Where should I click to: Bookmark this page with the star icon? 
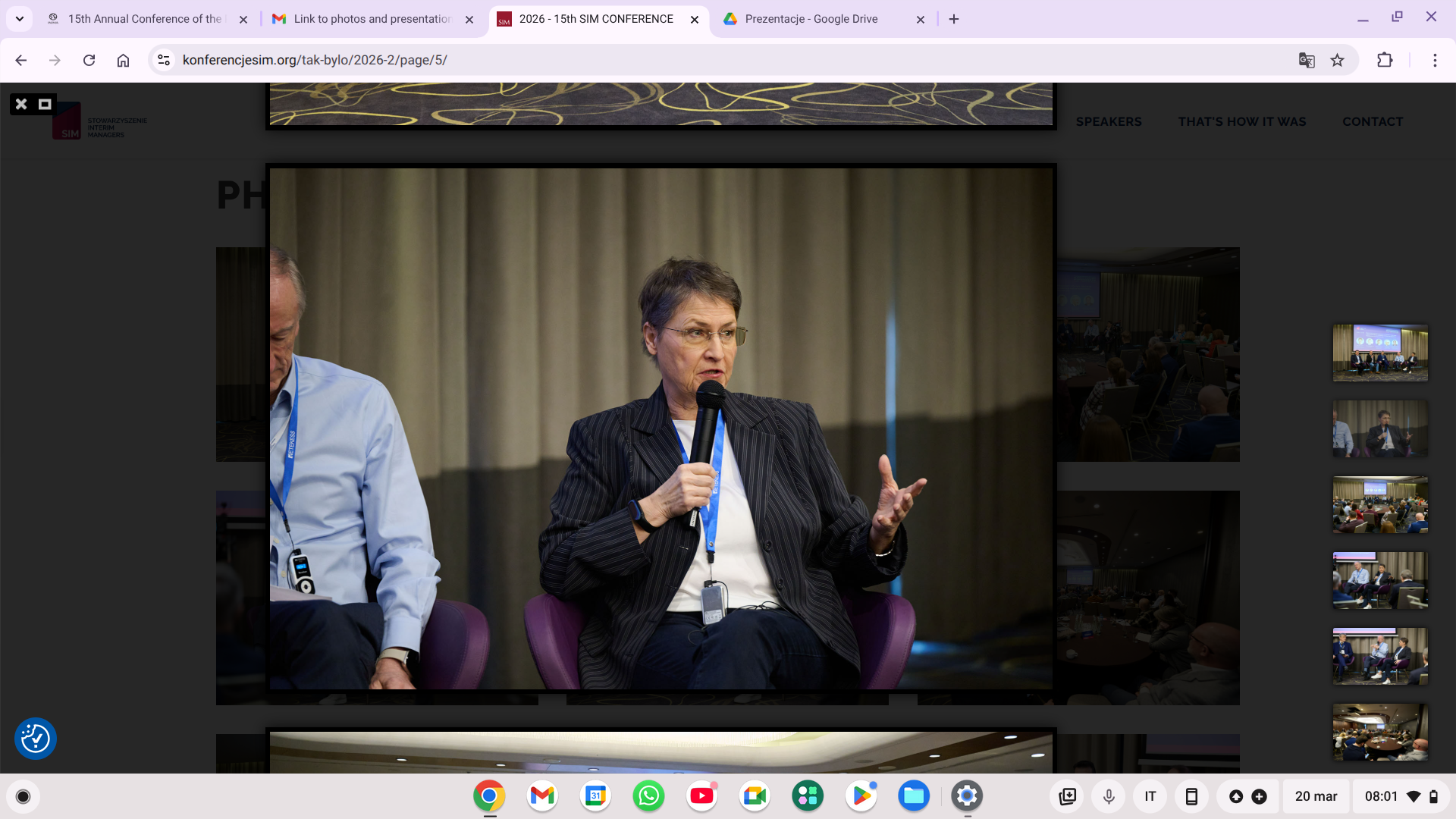tap(1338, 60)
